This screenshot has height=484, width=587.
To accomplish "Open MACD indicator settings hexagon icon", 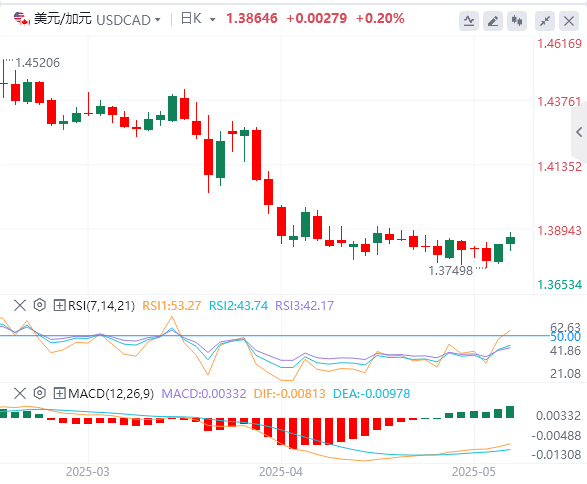I will 39,393.
